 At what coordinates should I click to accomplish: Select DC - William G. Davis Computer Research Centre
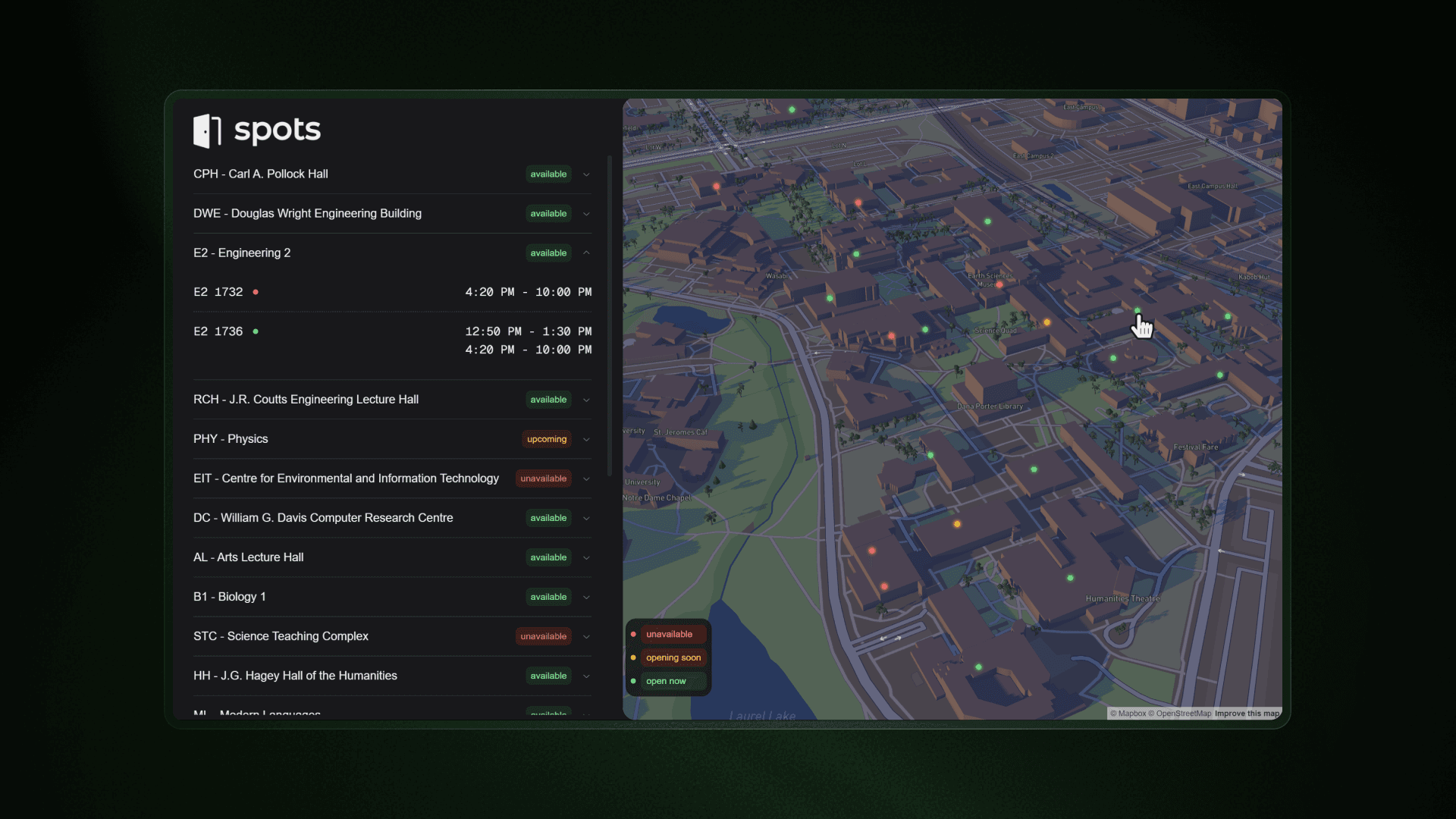point(323,518)
